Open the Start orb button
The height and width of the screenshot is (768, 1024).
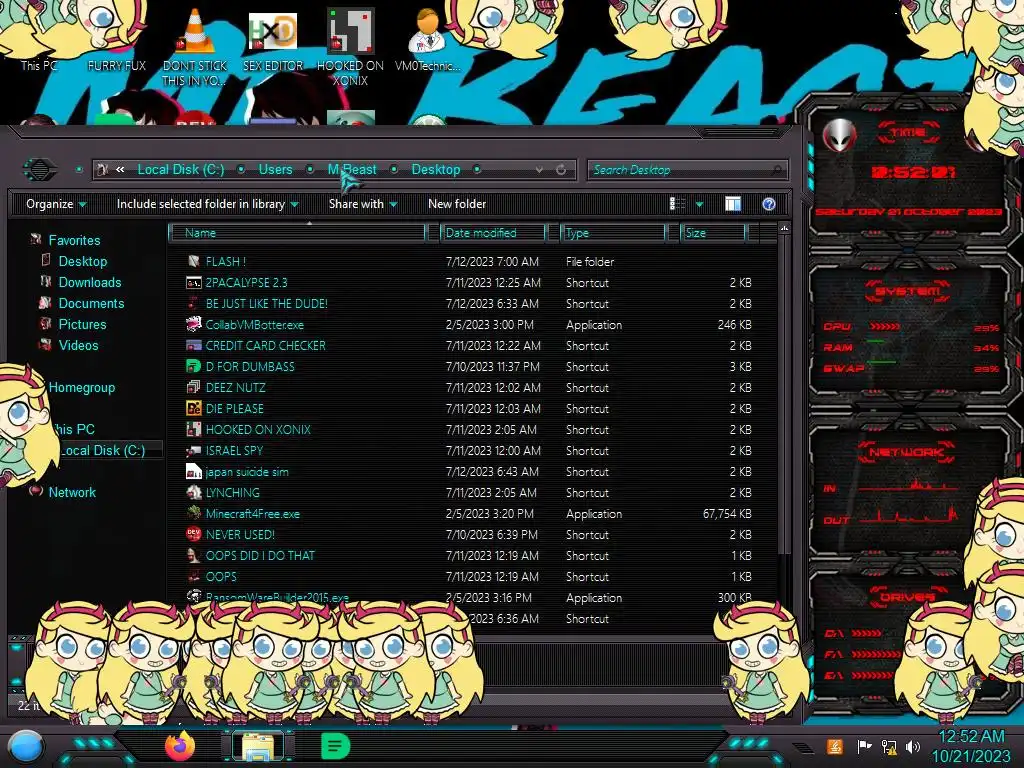tap(25, 746)
